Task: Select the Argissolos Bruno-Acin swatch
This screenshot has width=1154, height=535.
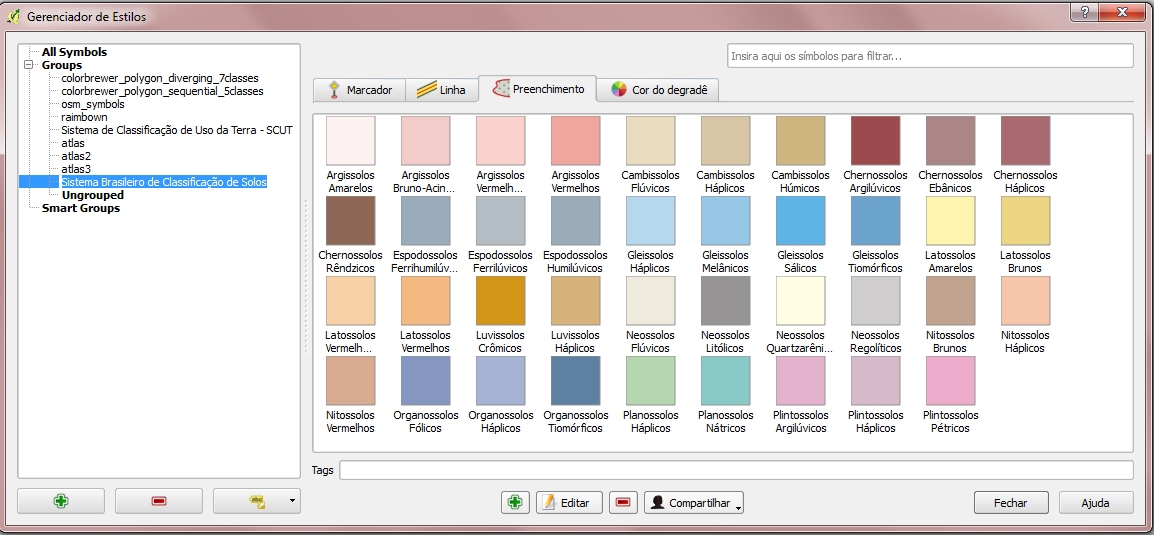Action: coord(425,141)
